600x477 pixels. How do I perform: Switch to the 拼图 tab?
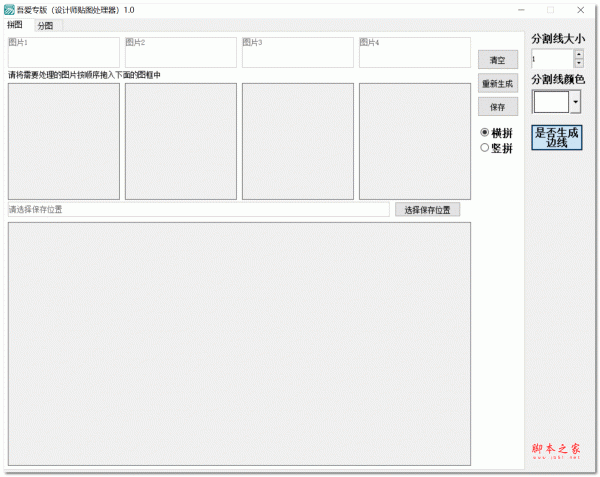pos(15,25)
